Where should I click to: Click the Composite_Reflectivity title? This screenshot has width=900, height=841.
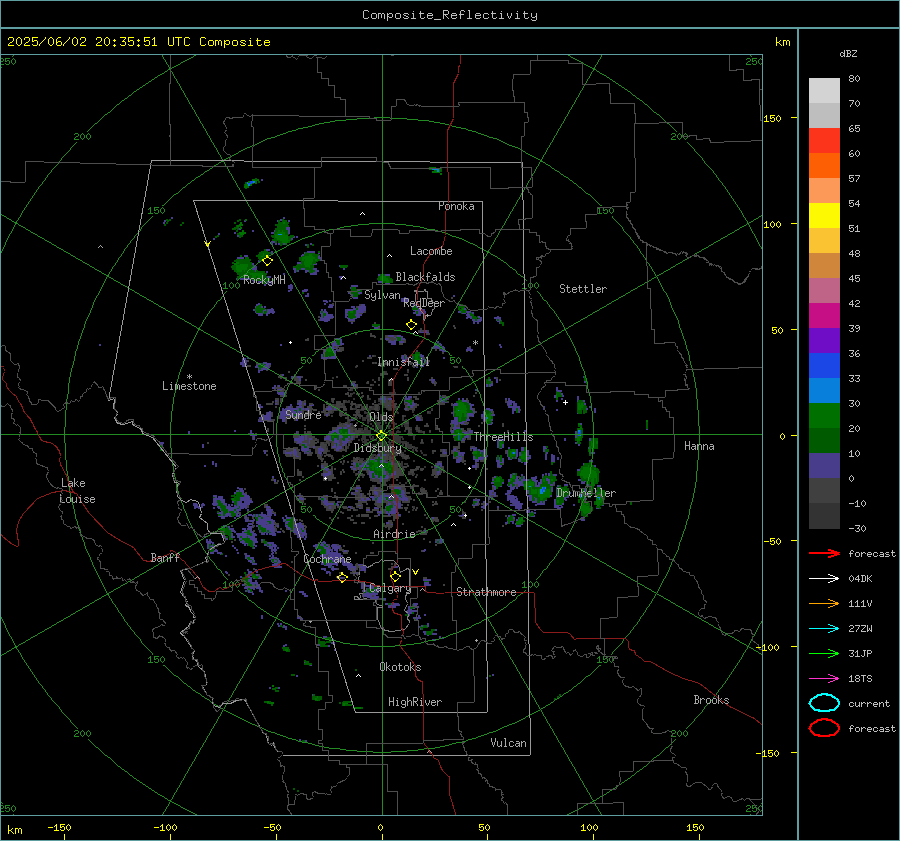coord(450,15)
